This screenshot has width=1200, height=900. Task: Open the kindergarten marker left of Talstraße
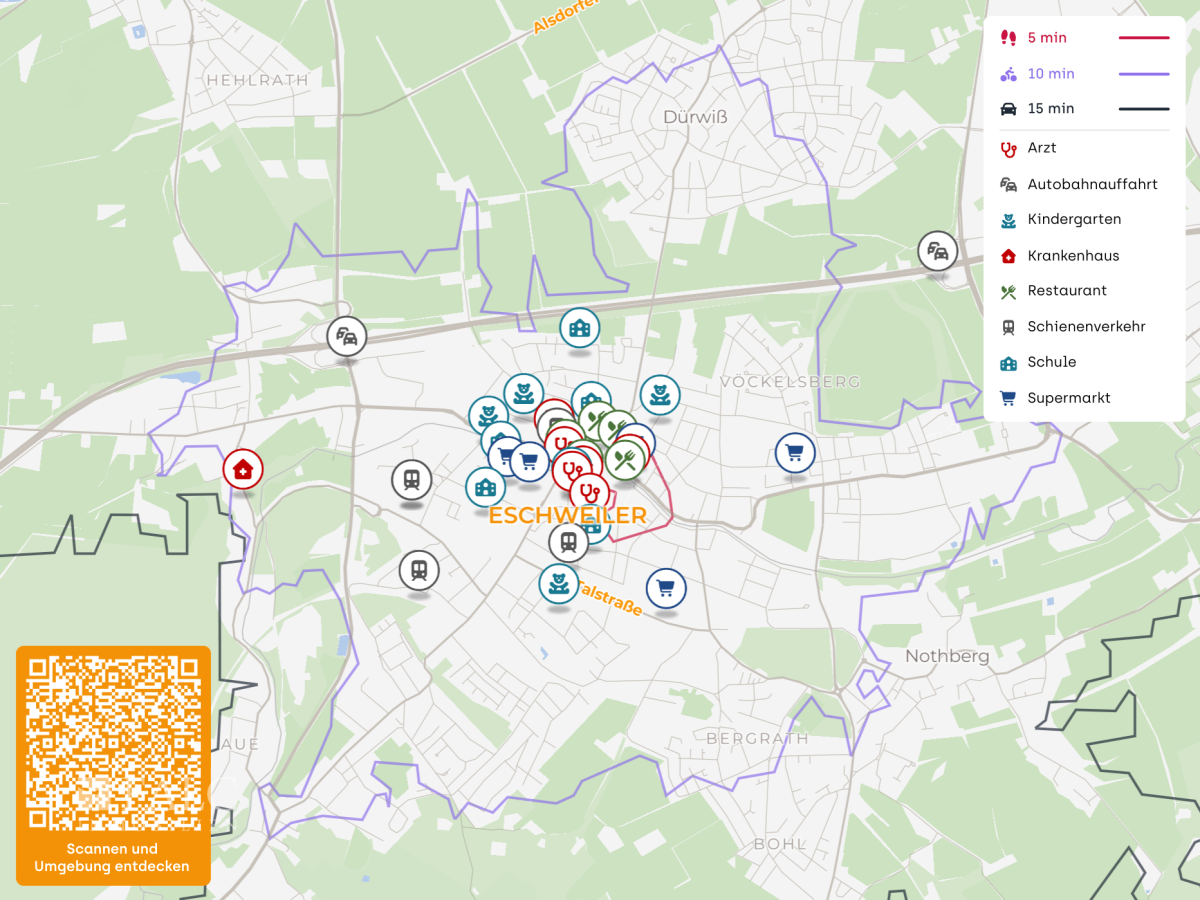tap(558, 583)
